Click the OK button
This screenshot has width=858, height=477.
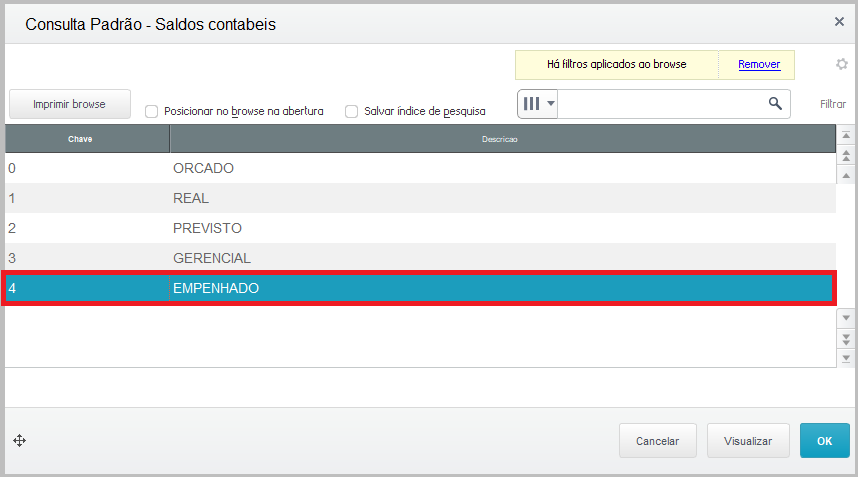click(824, 441)
